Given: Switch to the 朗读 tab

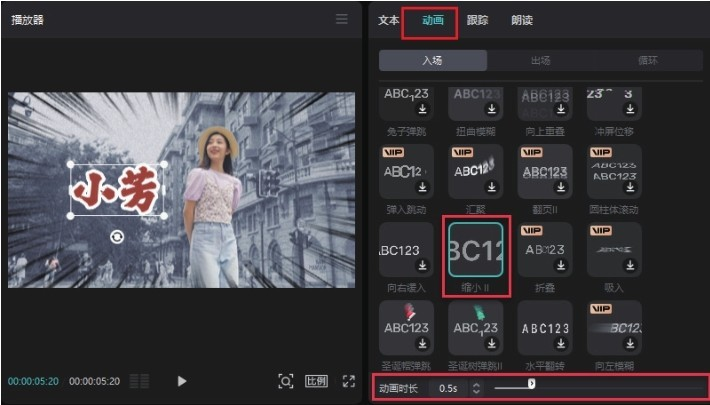Looking at the screenshot, I should tap(522, 20).
